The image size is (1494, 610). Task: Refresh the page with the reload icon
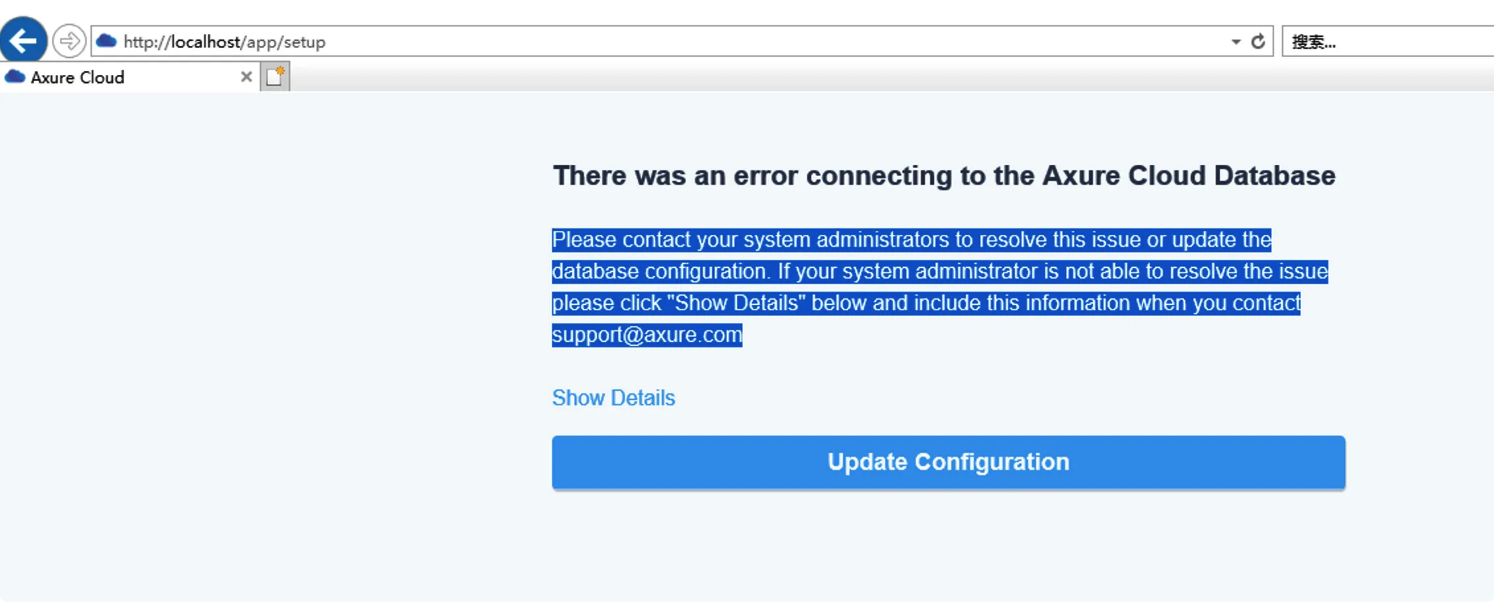click(1258, 41)
